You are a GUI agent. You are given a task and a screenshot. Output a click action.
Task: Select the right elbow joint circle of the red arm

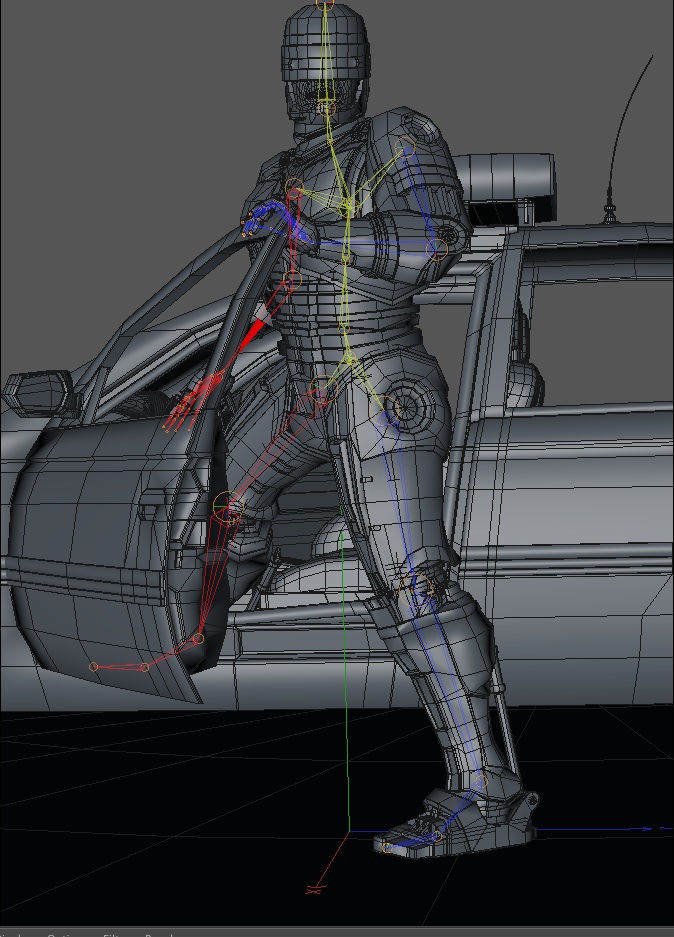coord(292,279)
